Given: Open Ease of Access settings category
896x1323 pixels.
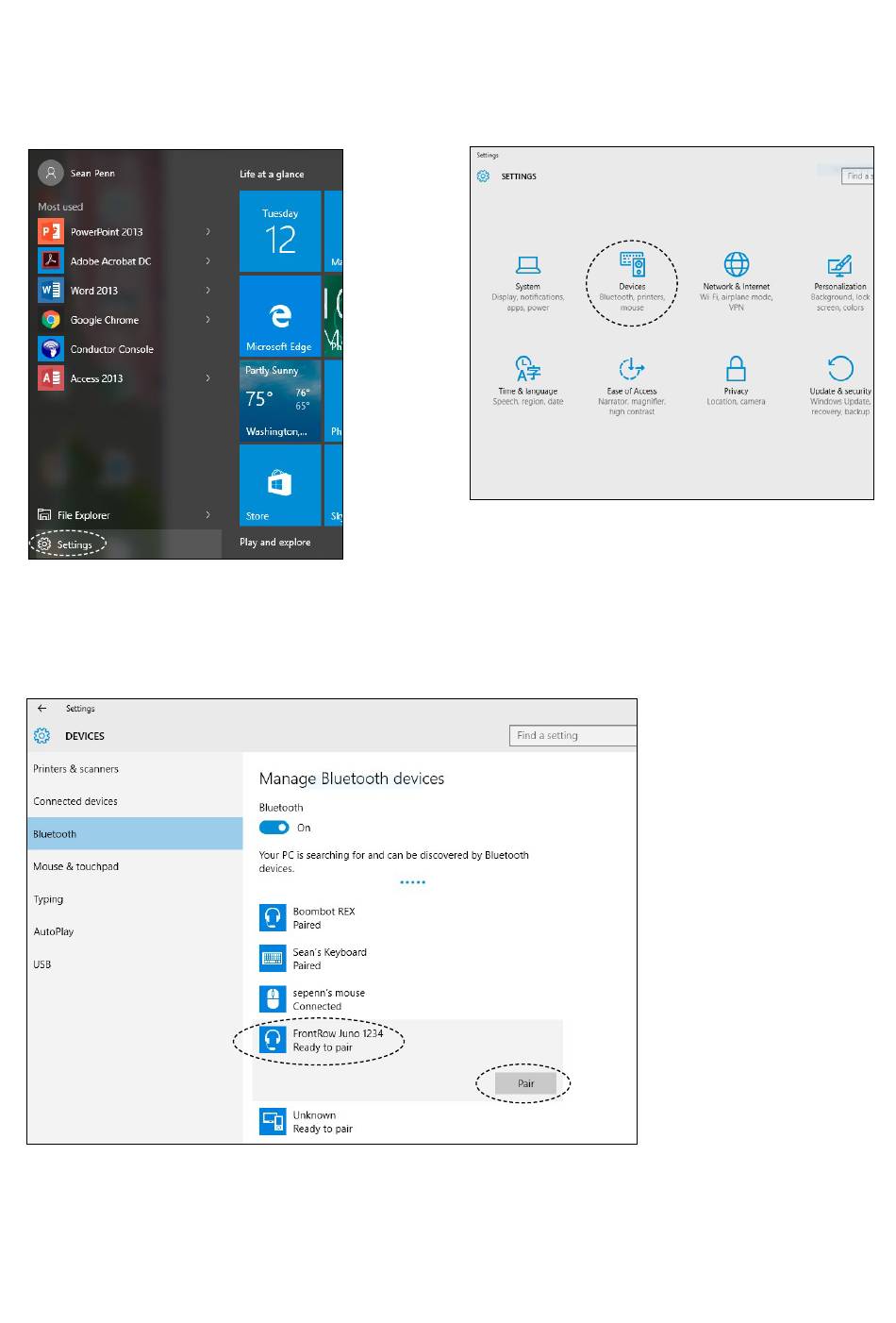Looking at the screenshot, I should tap(632, 385).
